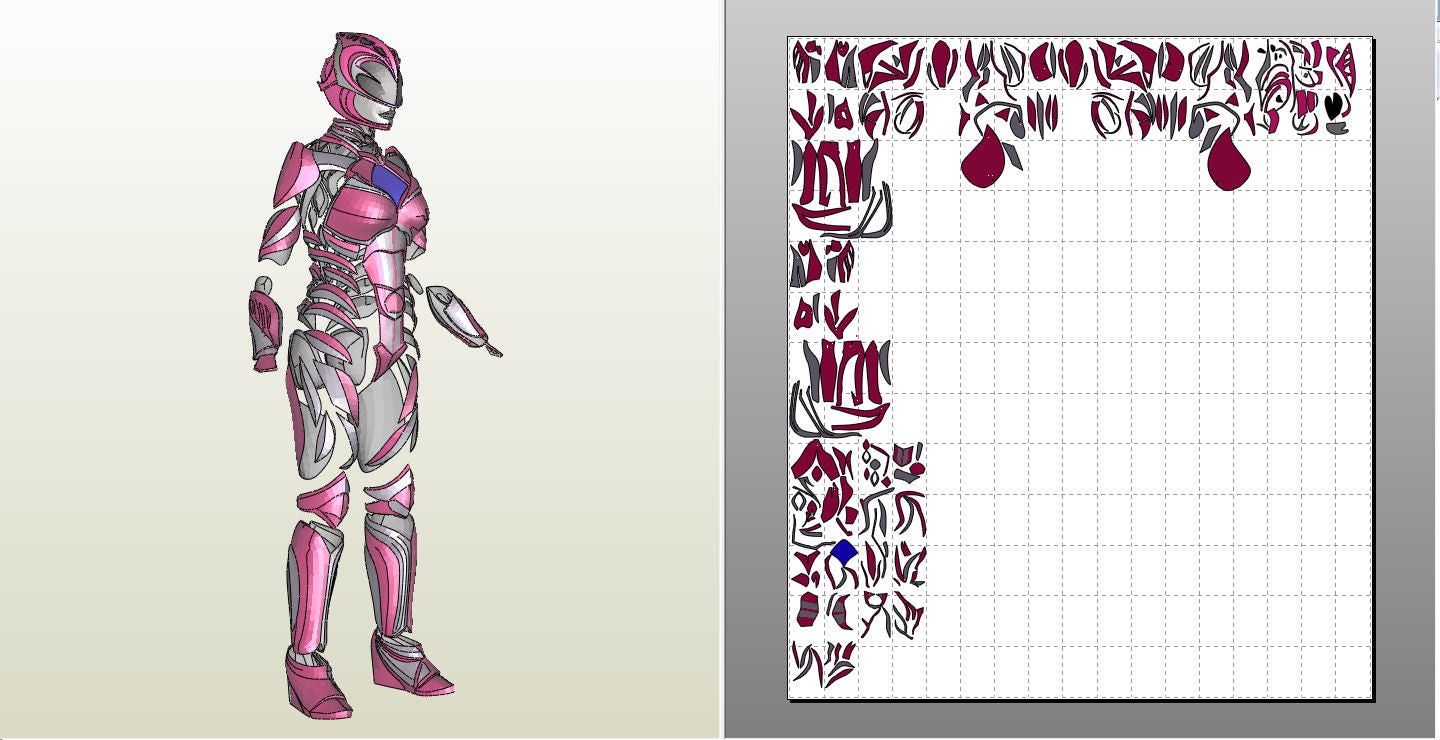Select the detached forearm blade with pointed tip

point(463,320)
